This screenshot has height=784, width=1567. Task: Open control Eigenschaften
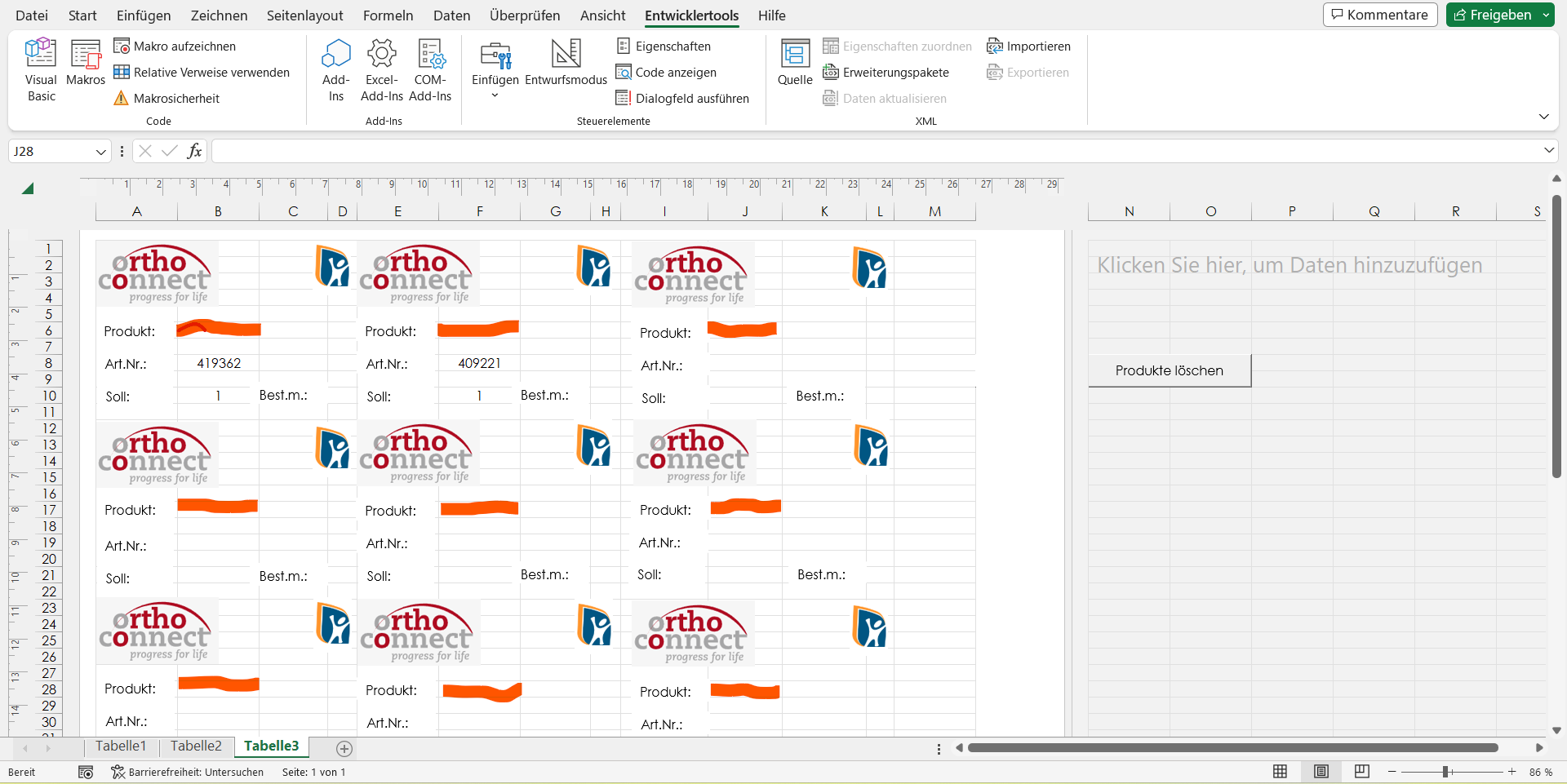[664, 47]
